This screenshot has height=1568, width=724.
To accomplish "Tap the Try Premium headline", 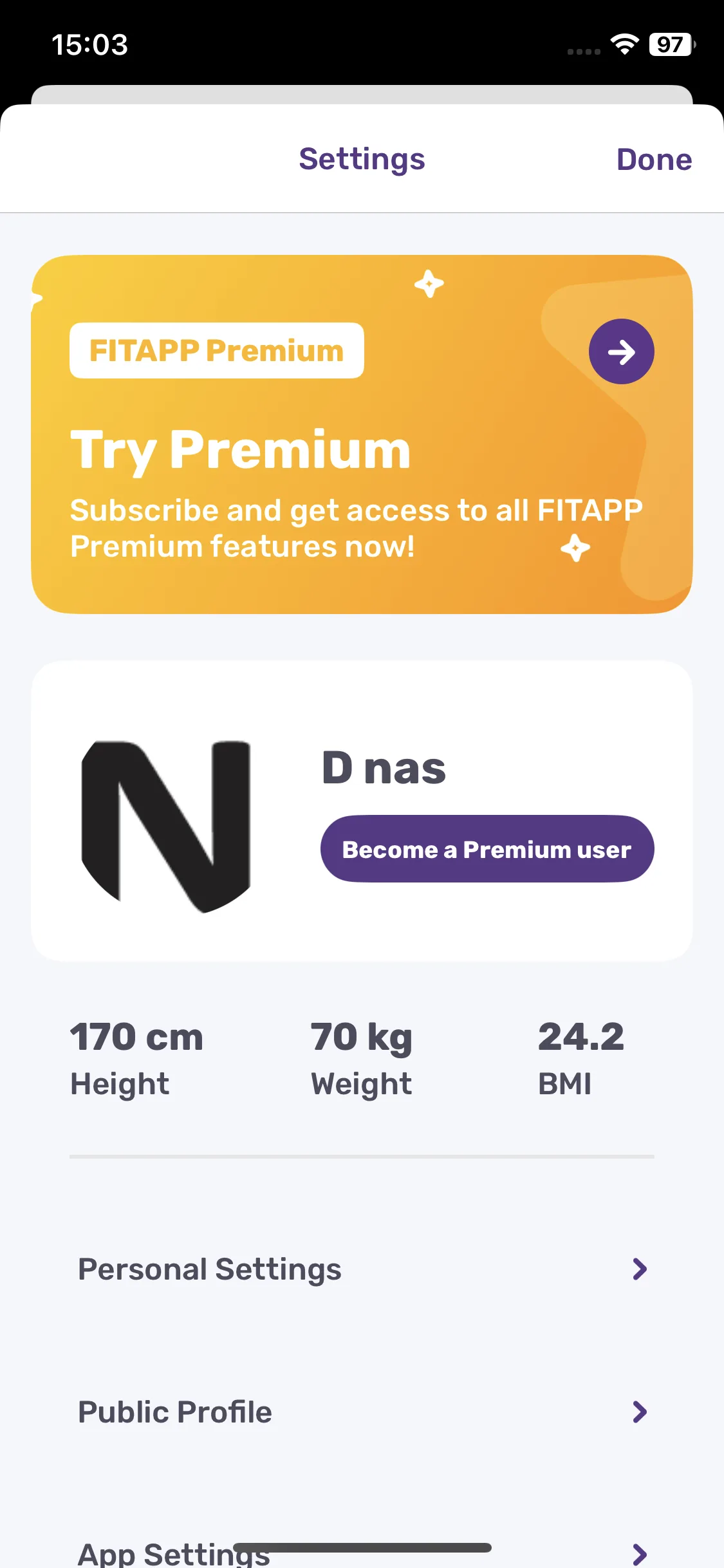I will [240, 450].
